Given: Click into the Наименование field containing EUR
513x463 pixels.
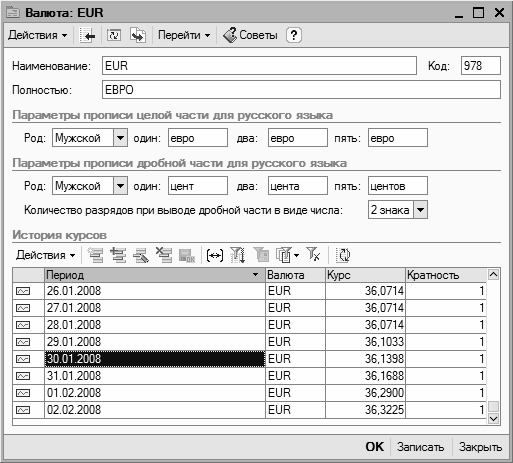Looking at the screenshot, I should 259,66.
